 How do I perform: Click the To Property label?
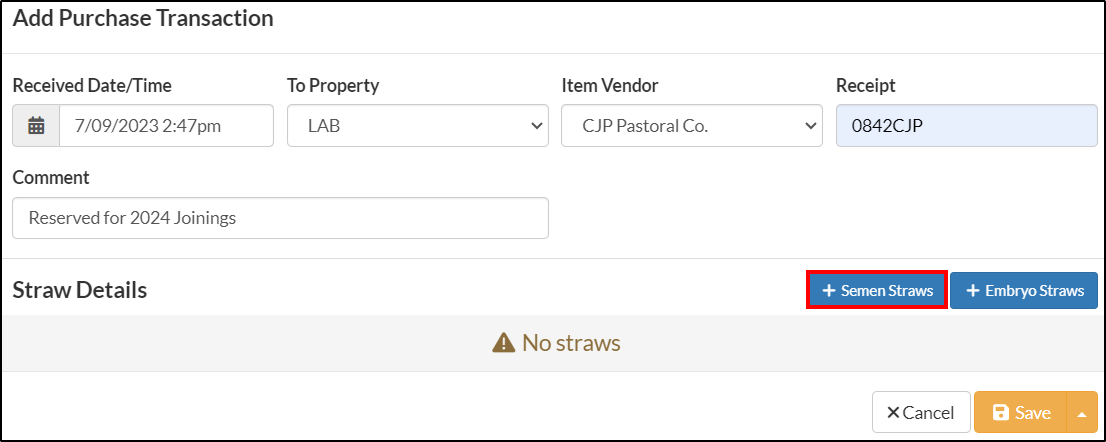(x=333, y=86)
